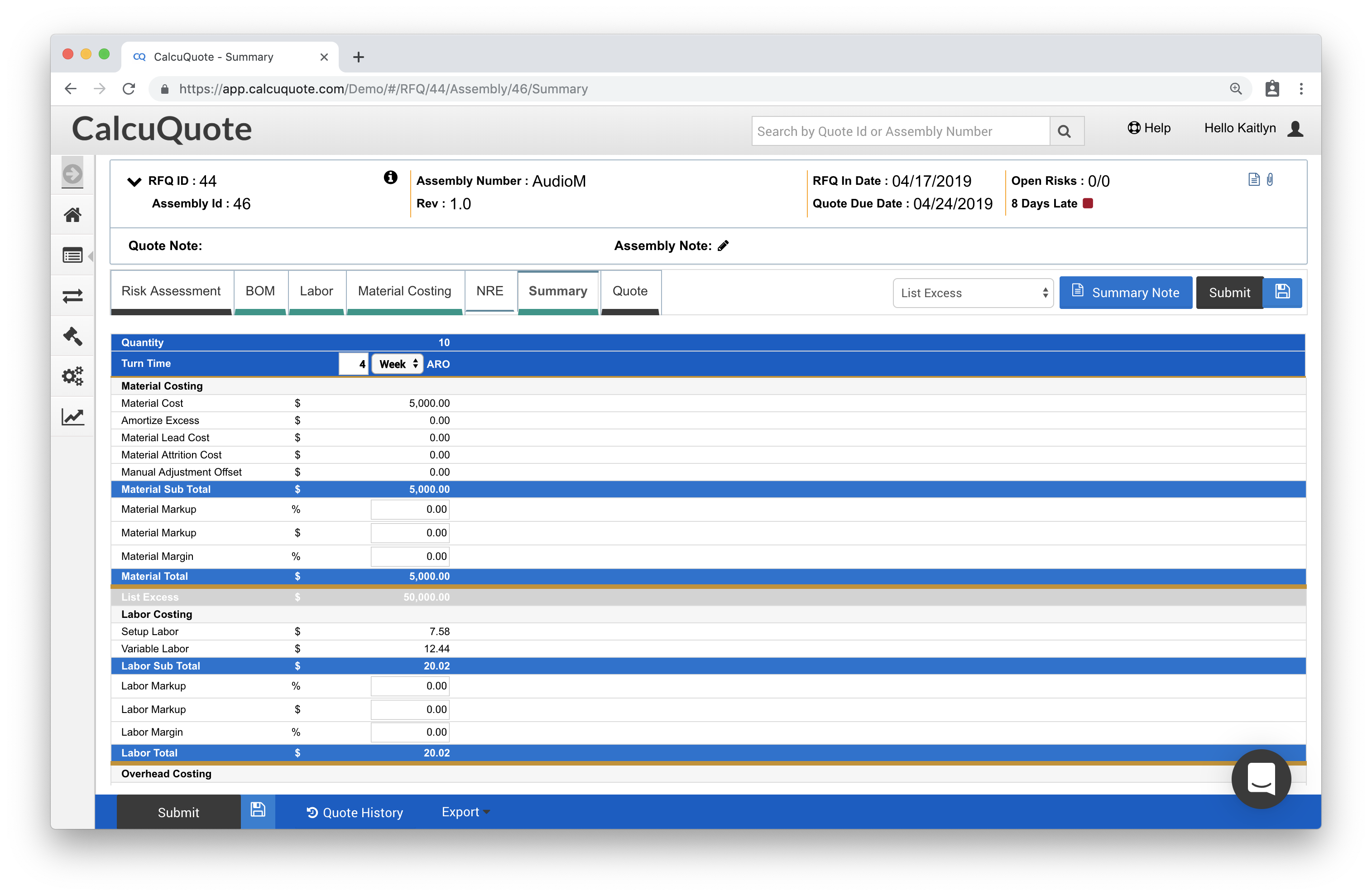Viewport: 1372px width, 896px height.
Task: Click the save disk icon in bottom bar
Action: click(258, 811)
